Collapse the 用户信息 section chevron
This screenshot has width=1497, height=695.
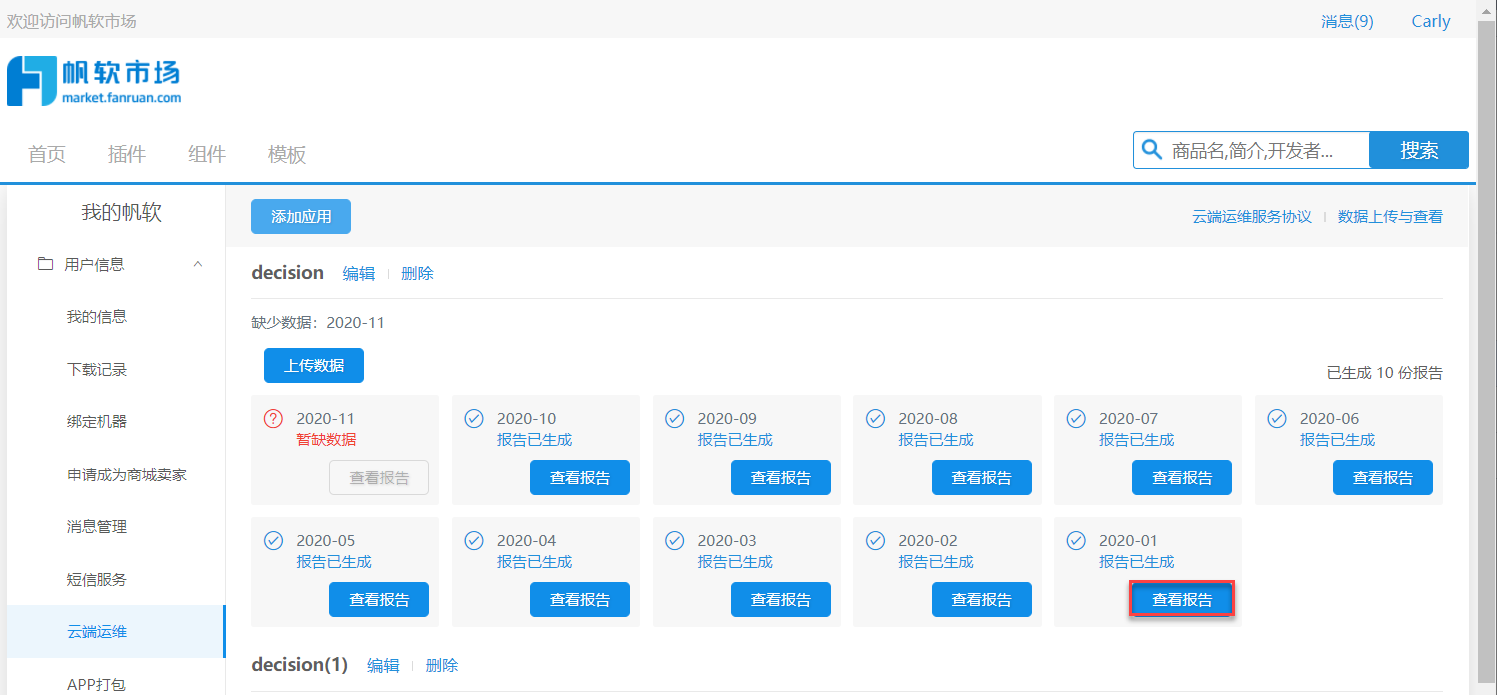pos(197,264)
